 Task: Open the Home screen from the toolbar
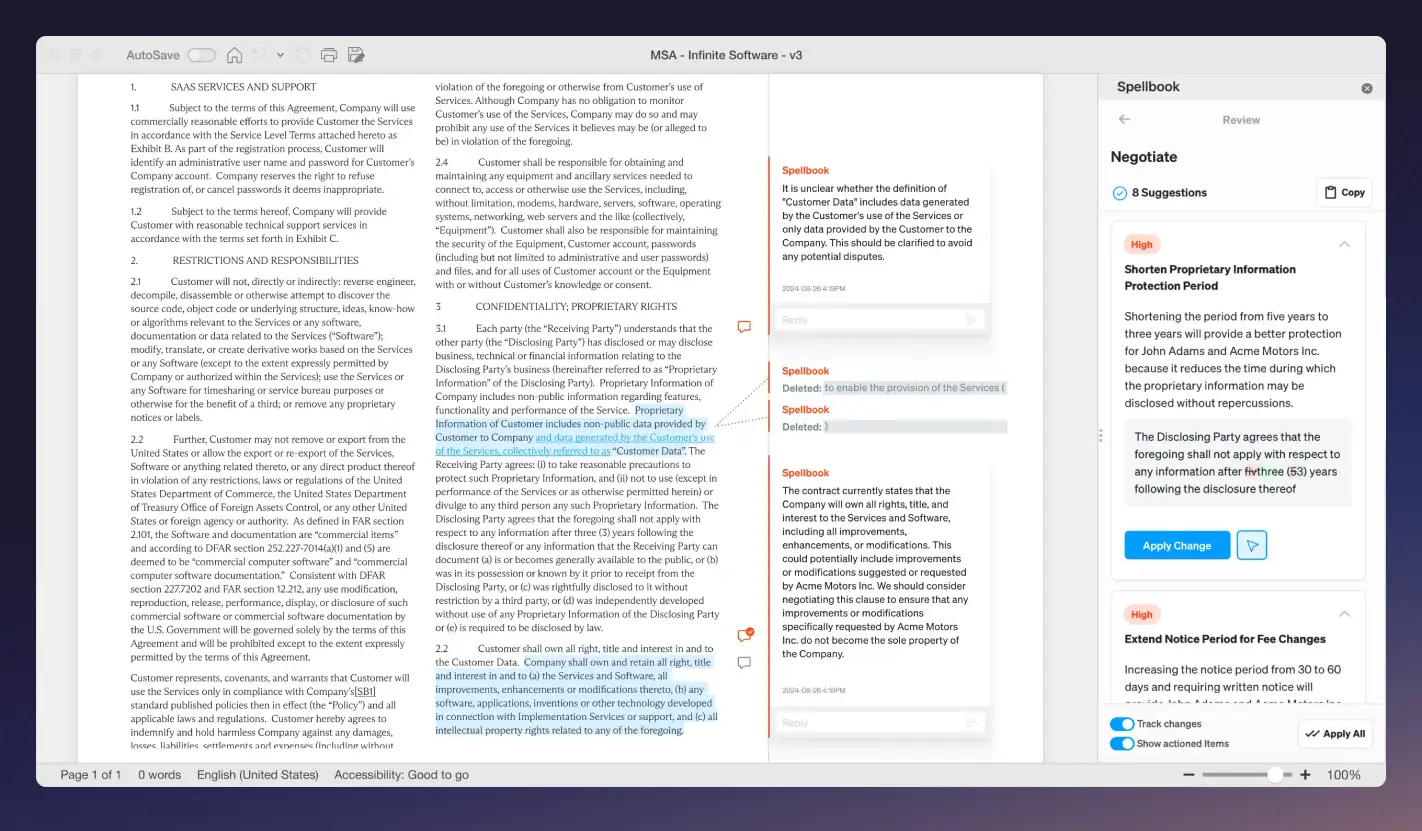pyautogui.click(x=234, y=55)
